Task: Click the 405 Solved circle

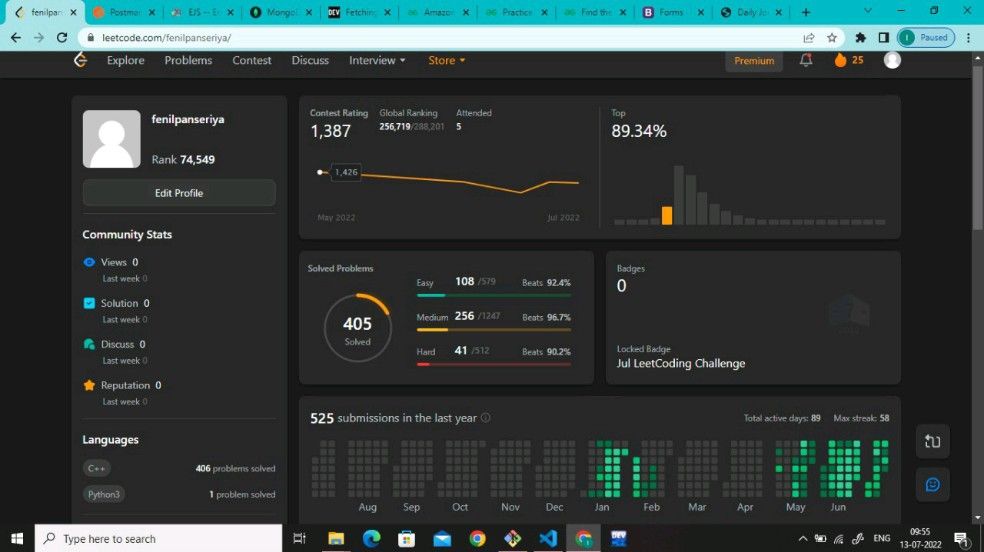Action: coord(358,328)
